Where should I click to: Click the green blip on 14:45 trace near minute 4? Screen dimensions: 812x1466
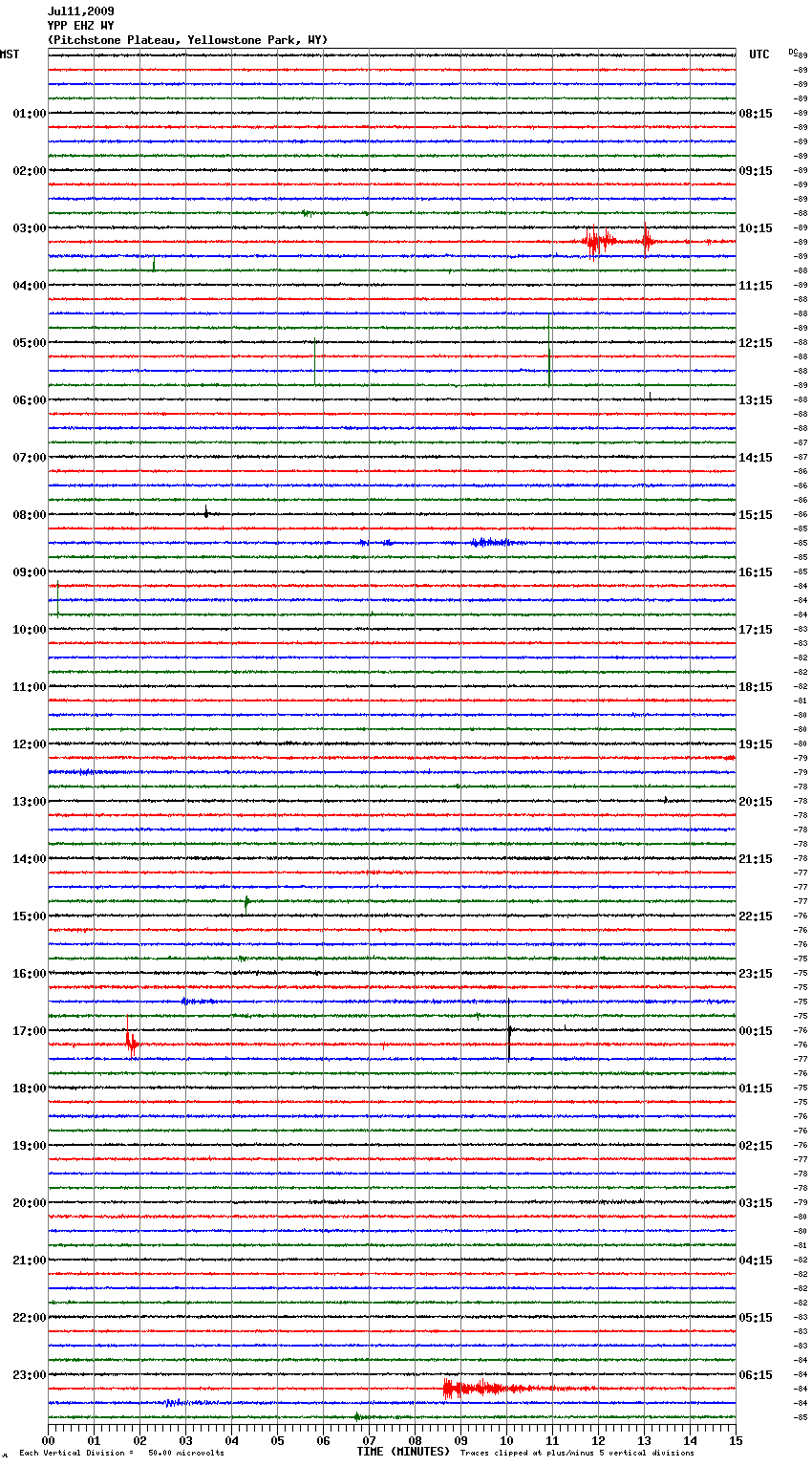pos(246,901)
